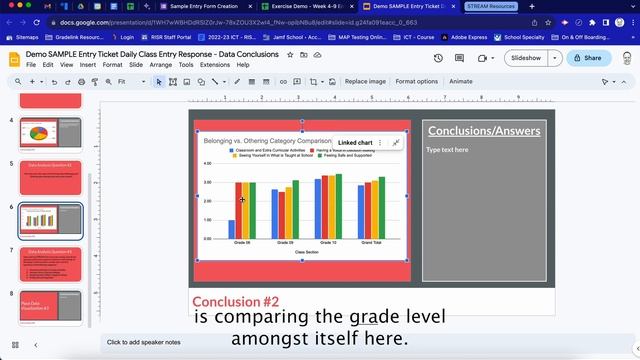Open the Format menu
The image size is (640, 360).
(112, 65)
